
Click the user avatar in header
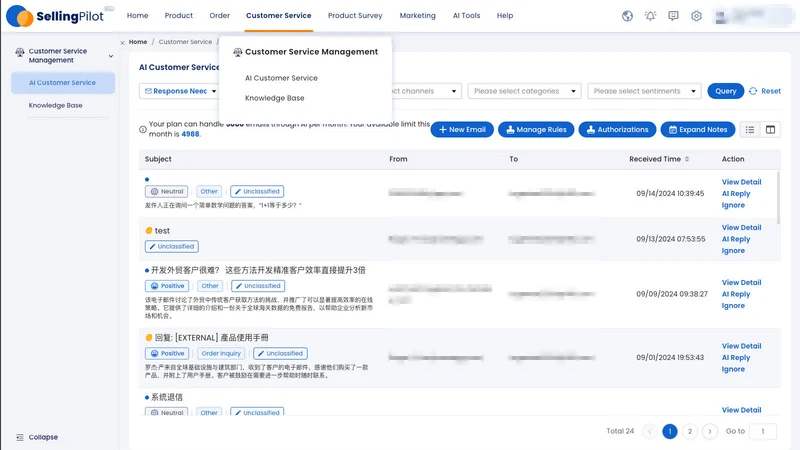point(720,17)
